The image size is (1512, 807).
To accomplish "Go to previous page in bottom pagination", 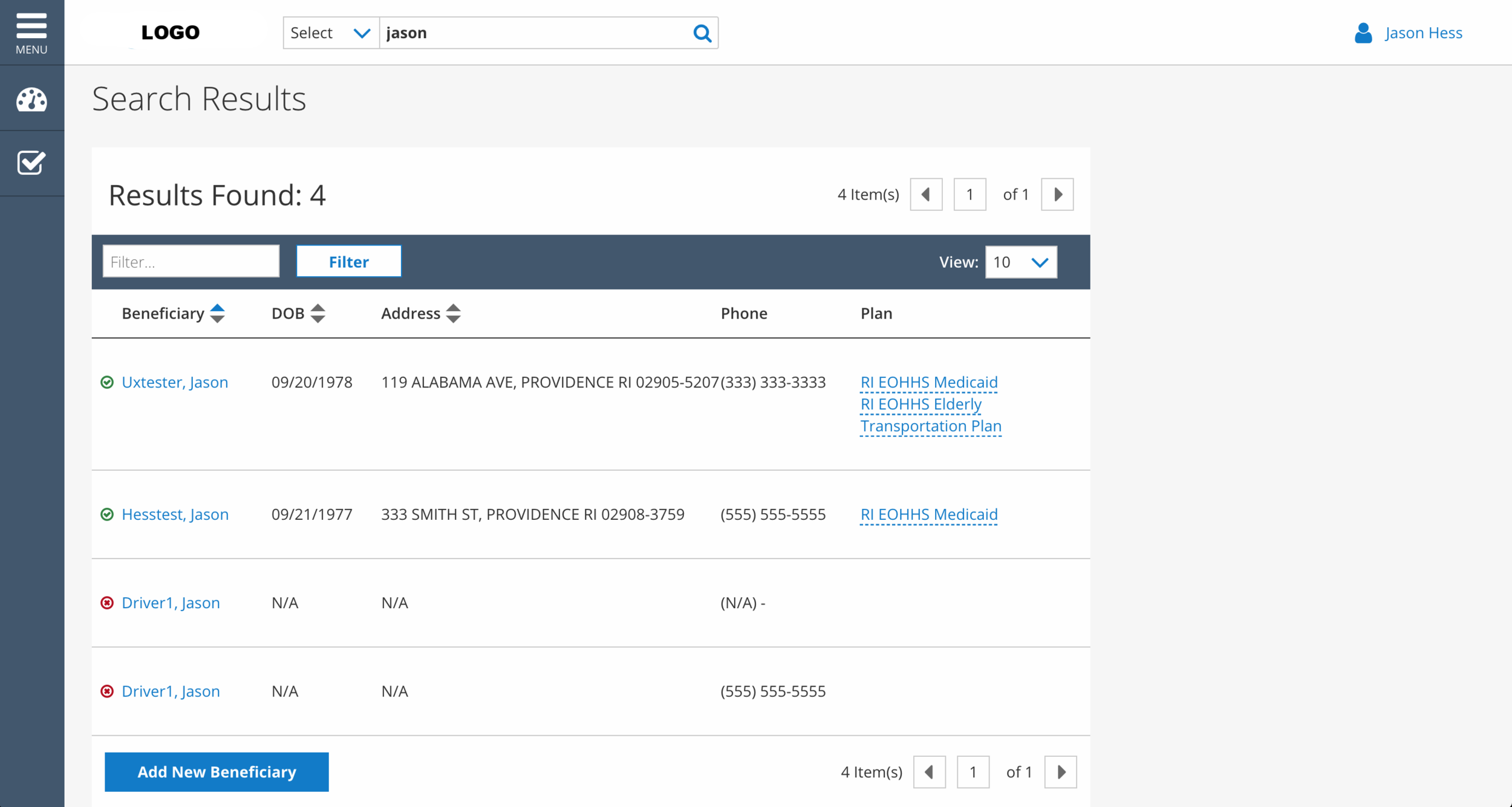I will [x=930, y=772].
